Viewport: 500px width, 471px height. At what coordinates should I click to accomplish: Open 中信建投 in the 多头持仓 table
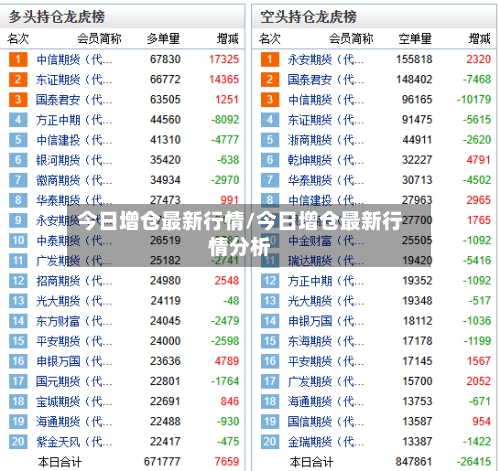[74, 140]
